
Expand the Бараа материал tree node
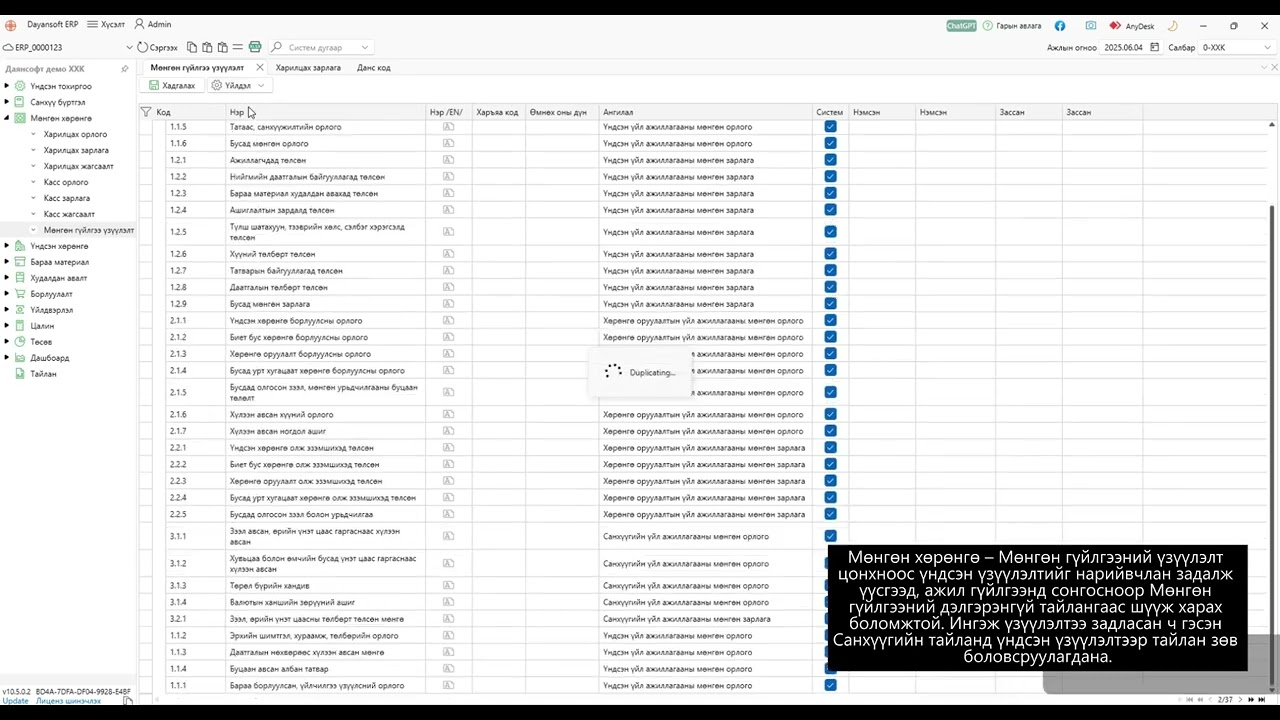7,262
